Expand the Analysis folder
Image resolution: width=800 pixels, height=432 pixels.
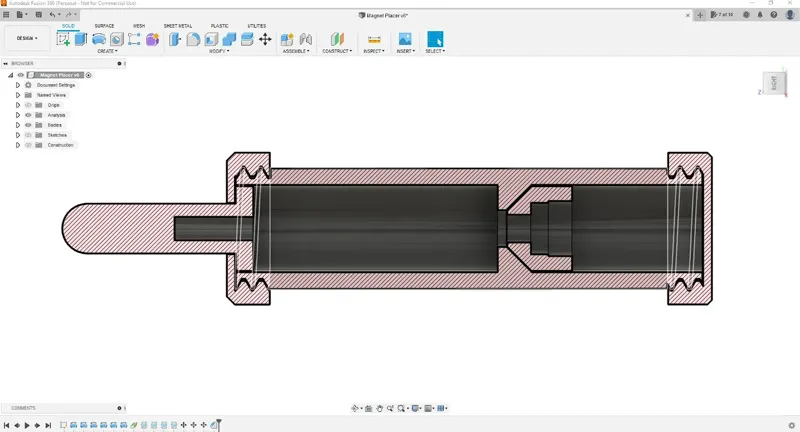tap(18, 115)
